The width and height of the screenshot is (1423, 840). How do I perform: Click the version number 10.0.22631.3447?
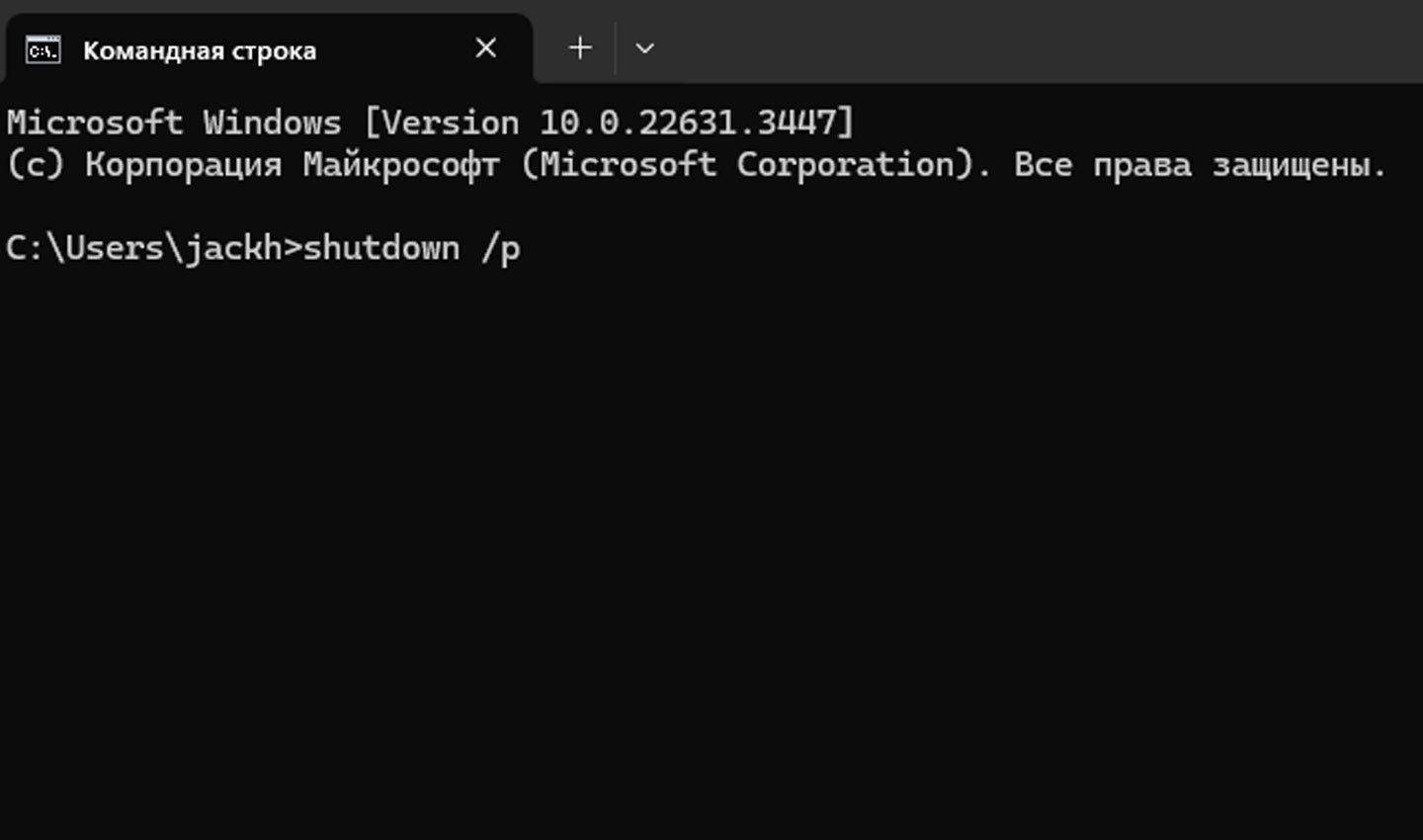(688, 123)
